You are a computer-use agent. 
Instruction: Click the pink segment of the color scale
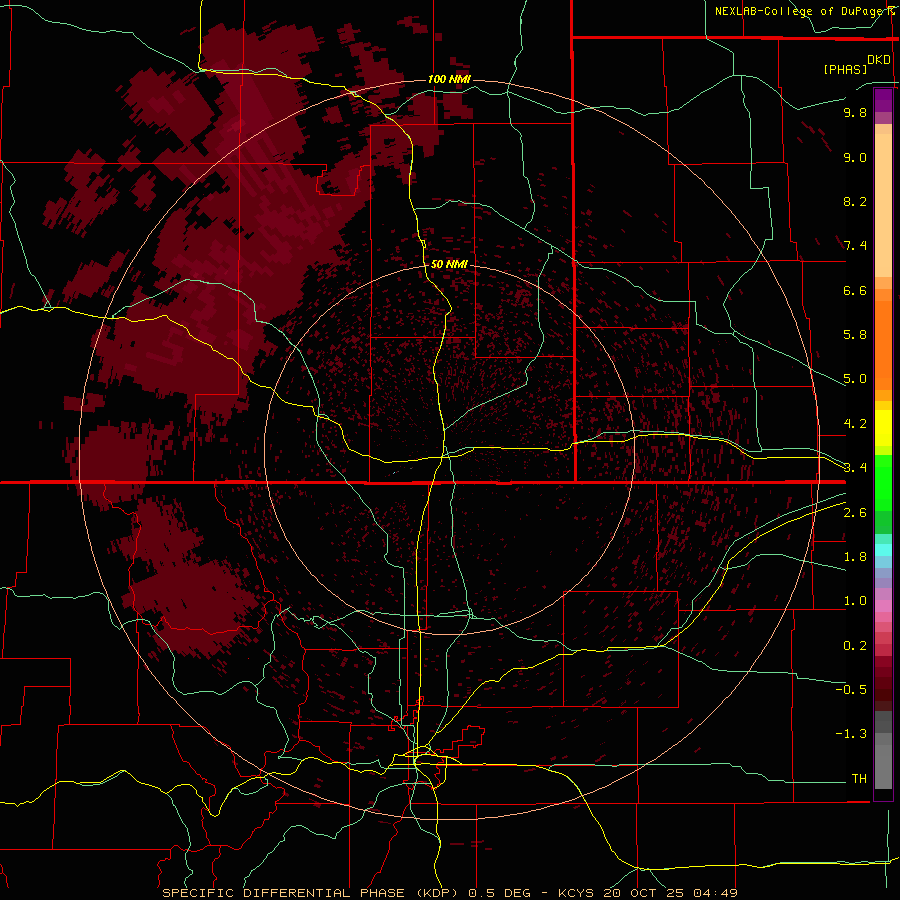[883, 606]
